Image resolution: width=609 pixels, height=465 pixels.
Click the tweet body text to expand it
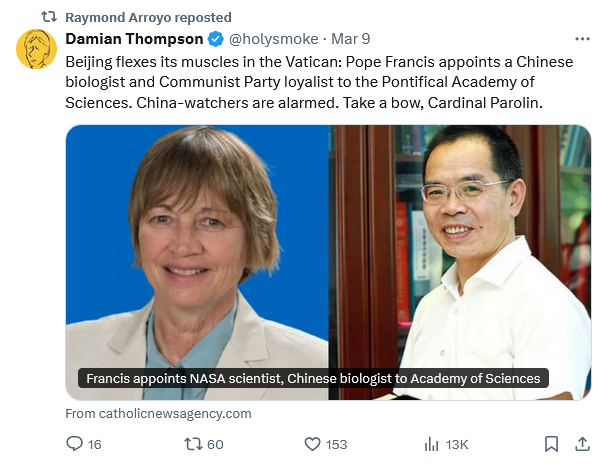[x=320, y=82]
